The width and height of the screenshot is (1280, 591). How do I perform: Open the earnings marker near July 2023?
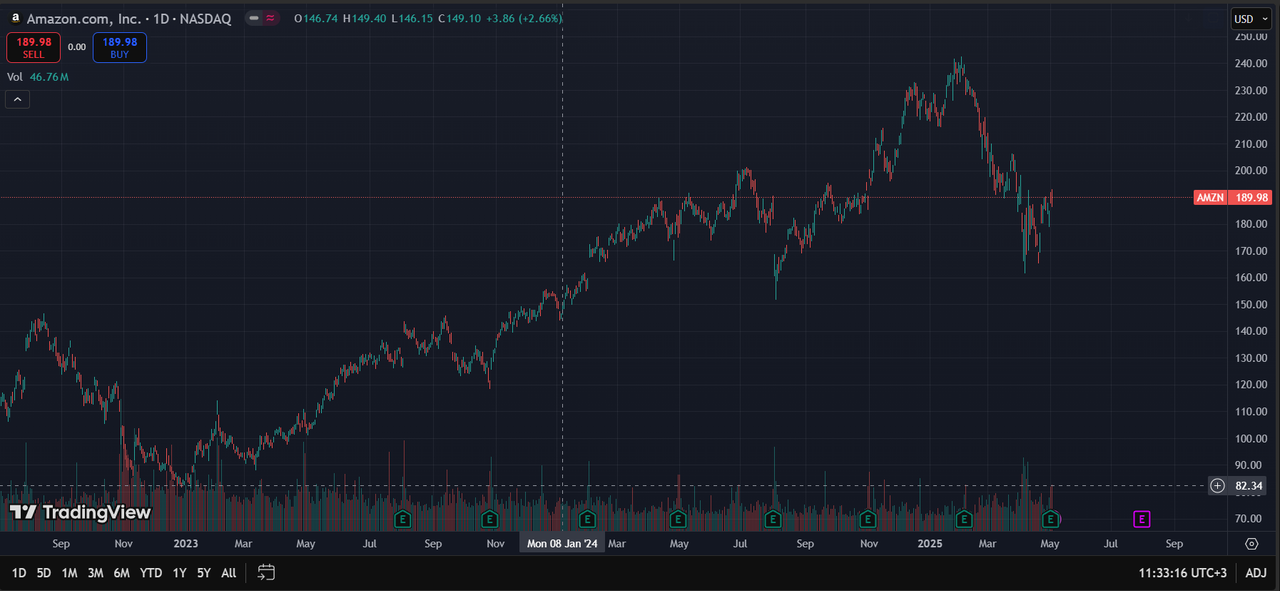point(402,519)
